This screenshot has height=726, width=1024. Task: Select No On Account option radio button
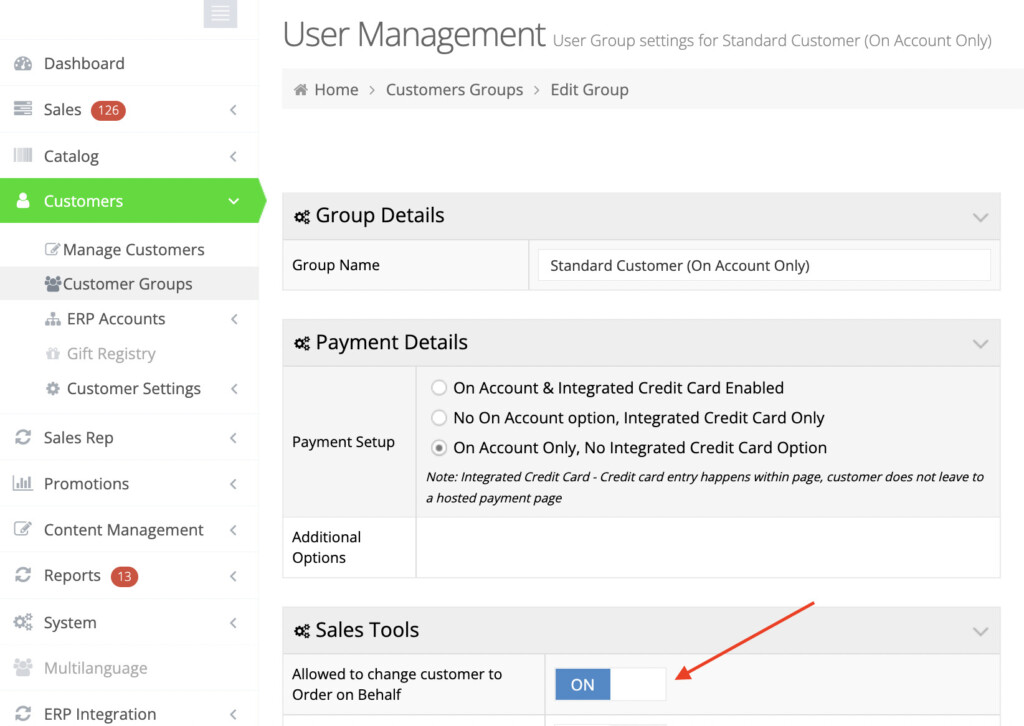point(439,418)
